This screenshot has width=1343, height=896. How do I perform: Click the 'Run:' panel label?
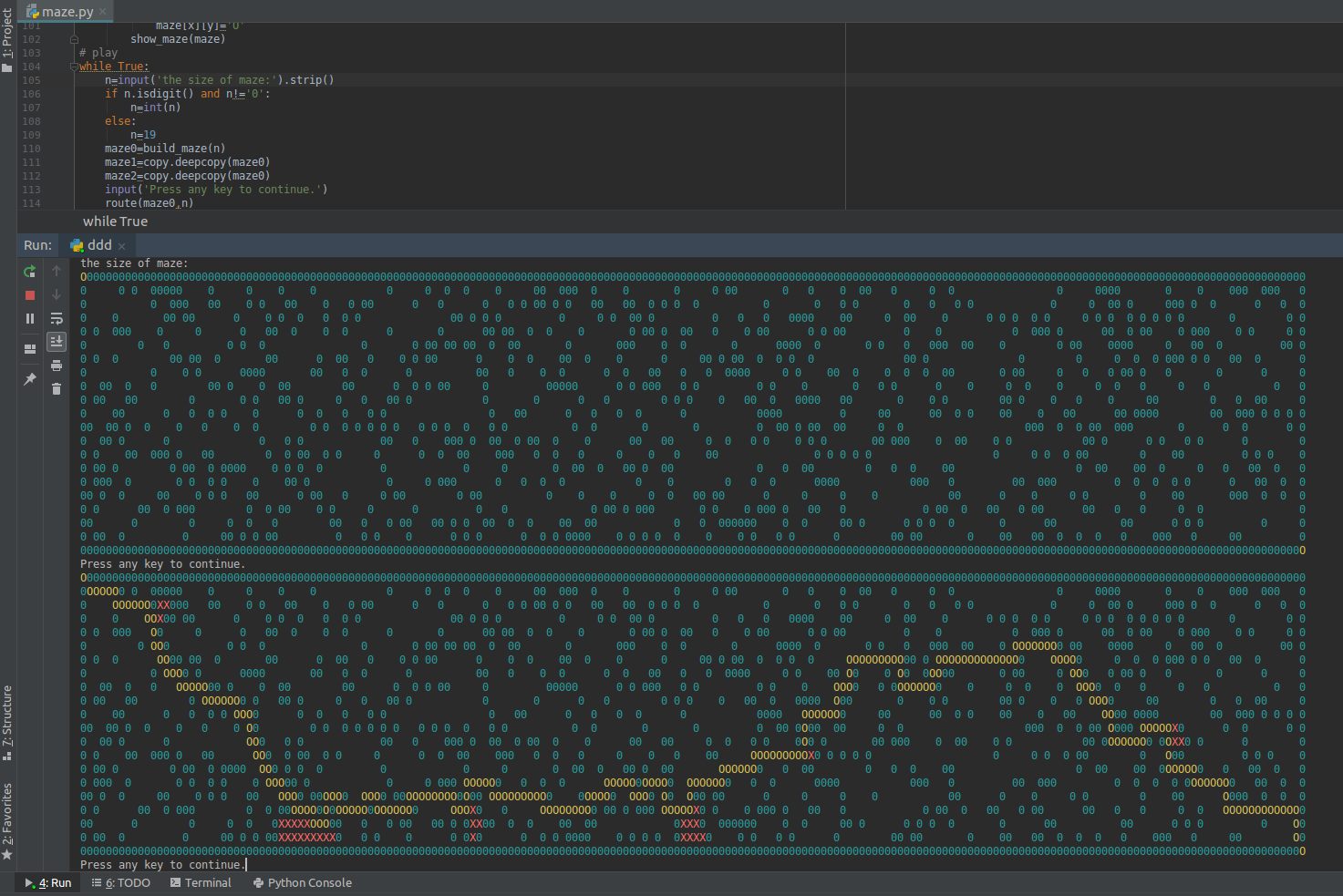click(x=38, y=245)
